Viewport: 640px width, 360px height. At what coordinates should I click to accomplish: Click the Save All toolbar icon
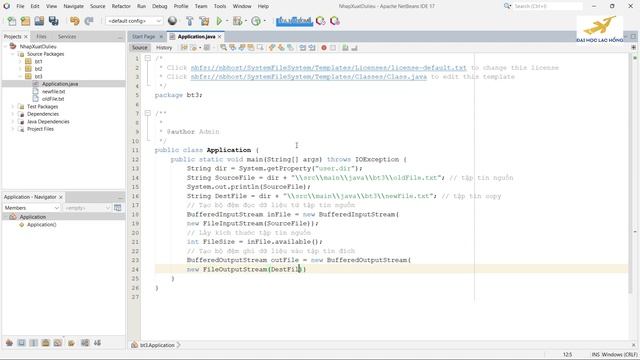click(53, 21)
